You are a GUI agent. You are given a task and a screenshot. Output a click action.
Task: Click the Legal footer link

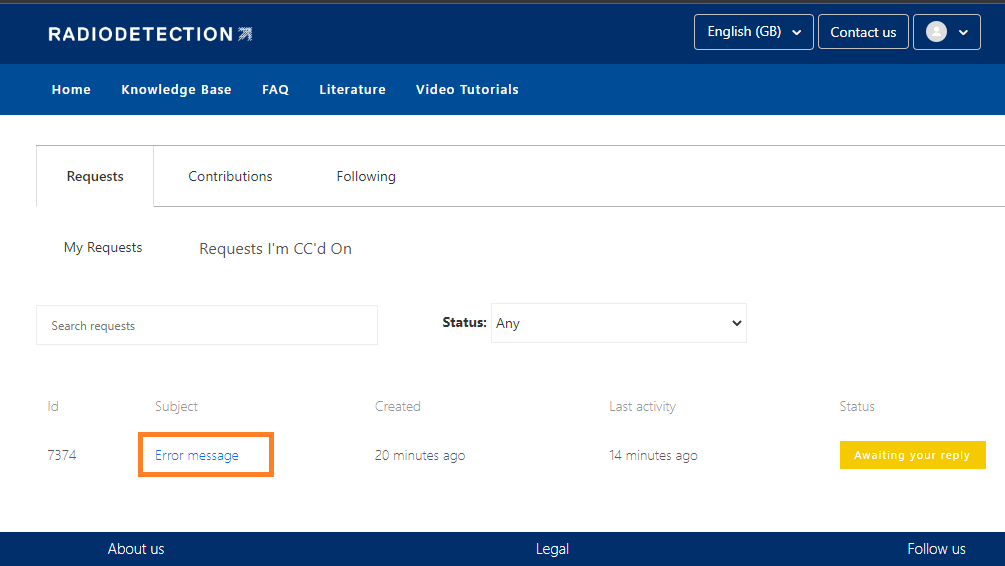click(x=552, y=549)
